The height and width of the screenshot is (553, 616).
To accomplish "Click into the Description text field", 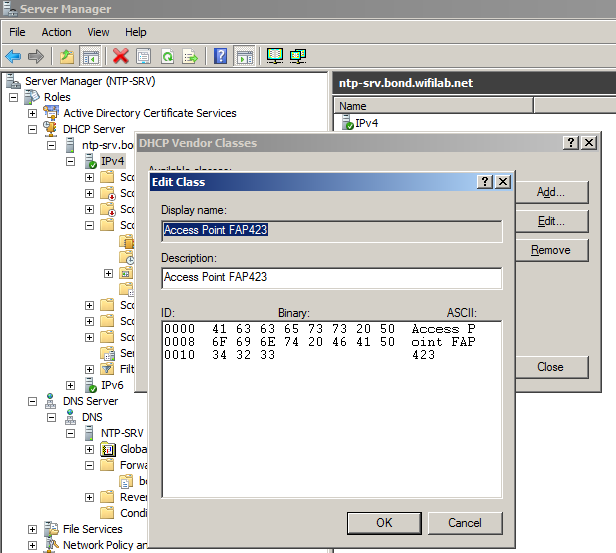I will [x=331, y=277].
